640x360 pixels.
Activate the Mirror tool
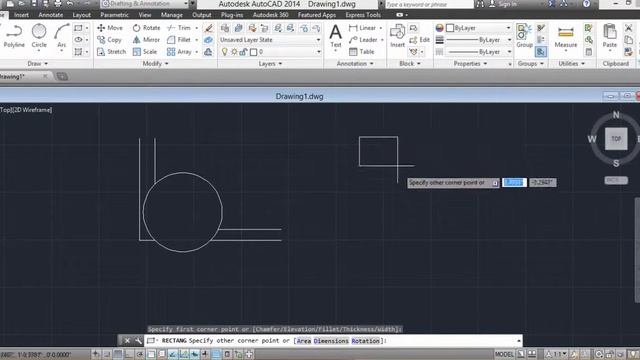[x=146, y=40]
